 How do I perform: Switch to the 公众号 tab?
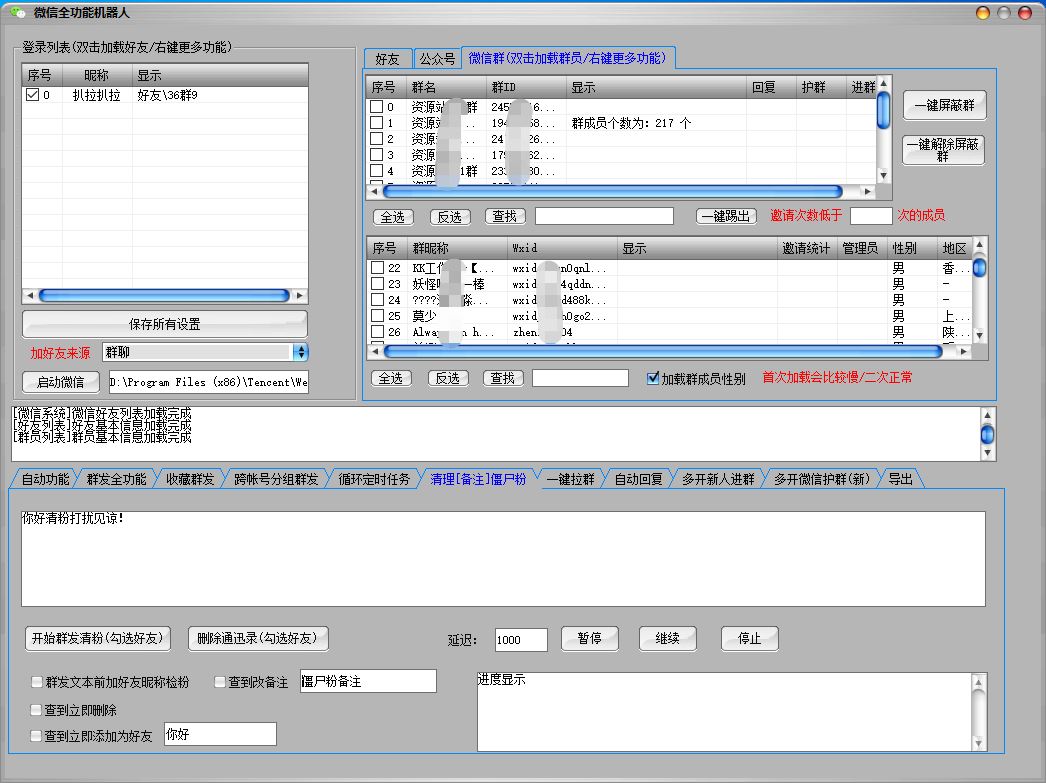pyautogui.click(x=437, y=59)
